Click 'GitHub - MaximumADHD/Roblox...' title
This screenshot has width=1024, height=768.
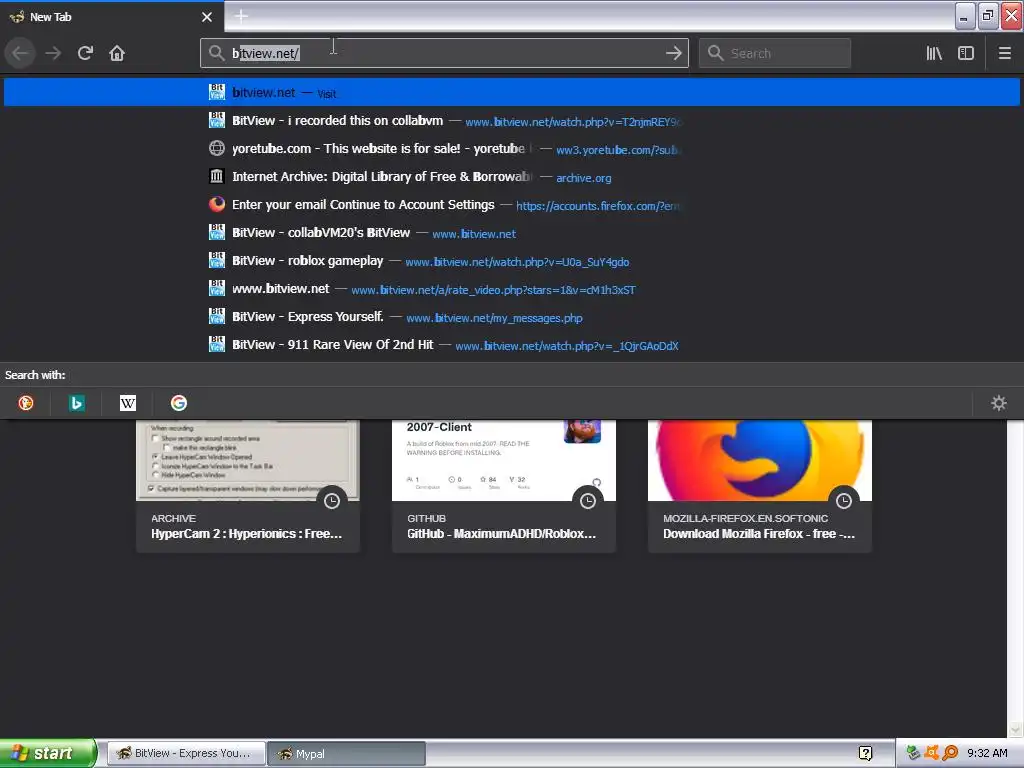click(502, 534)
